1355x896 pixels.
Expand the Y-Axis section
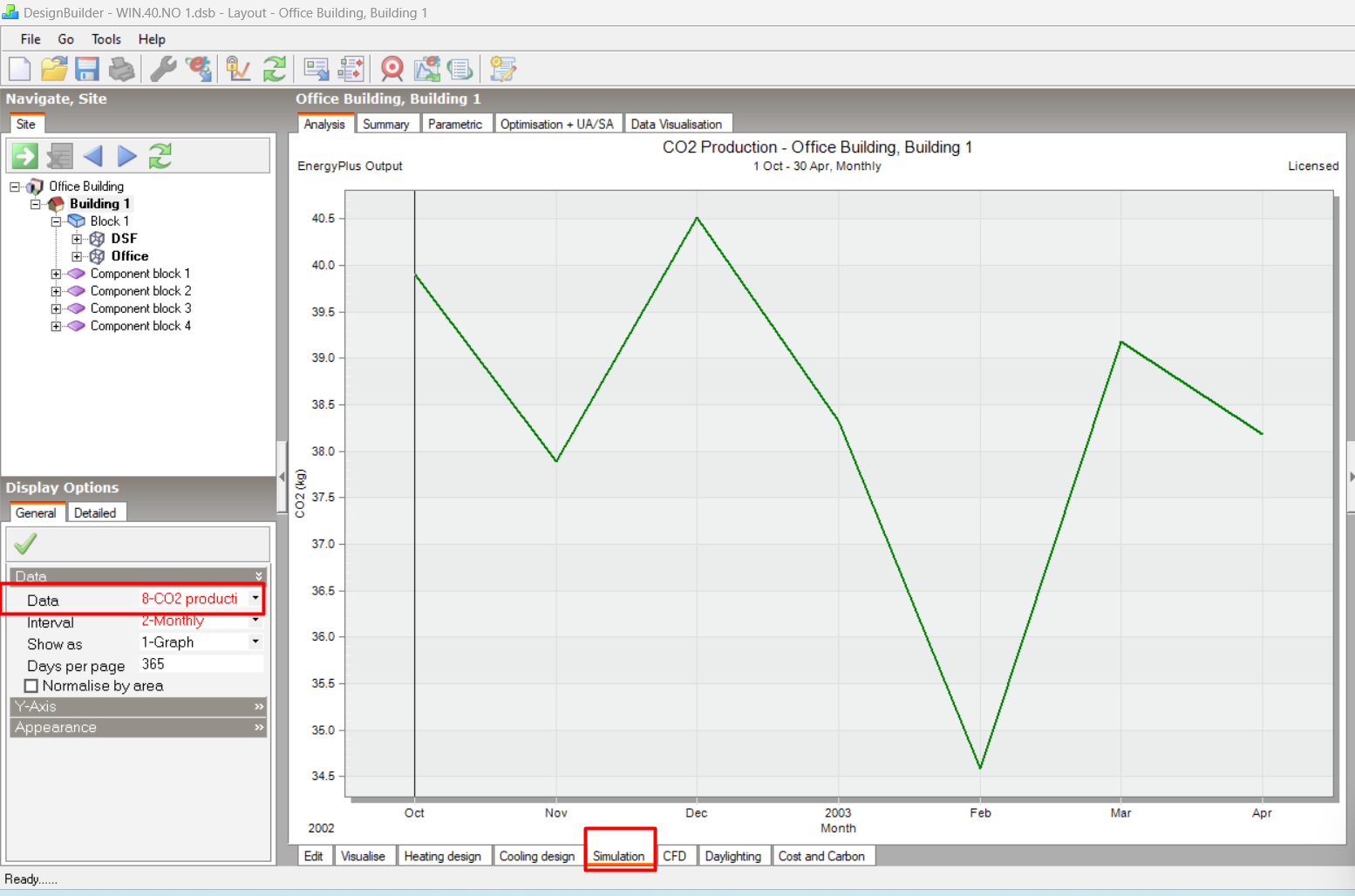[138, 706]
